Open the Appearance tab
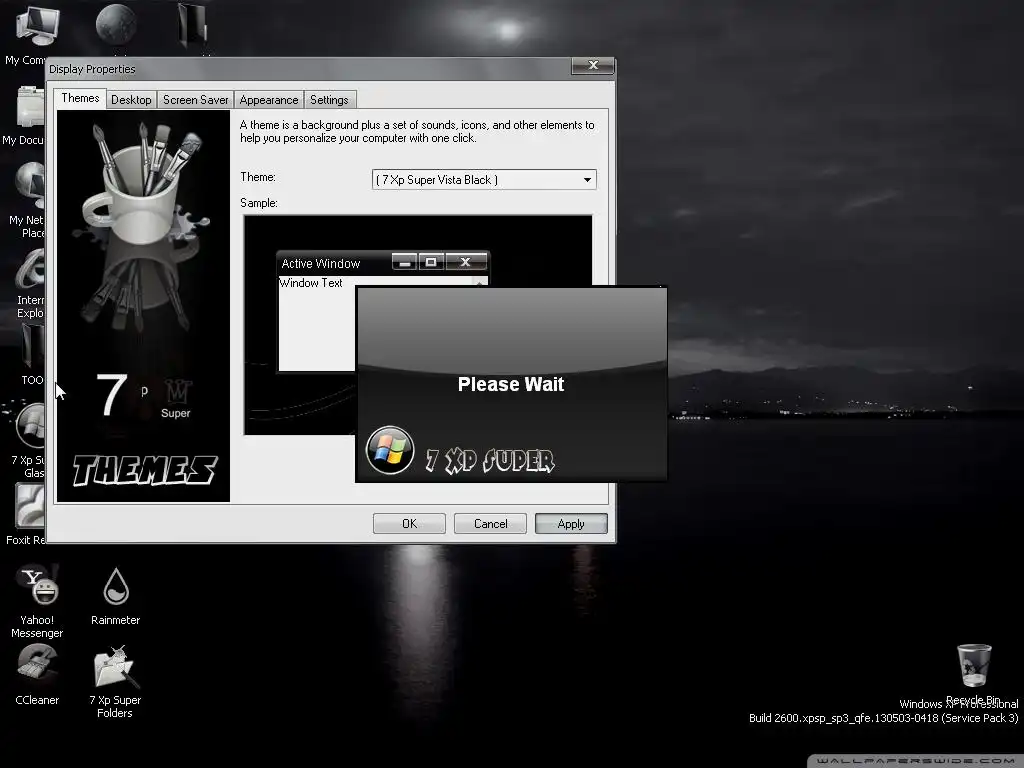 click(268, 100)
